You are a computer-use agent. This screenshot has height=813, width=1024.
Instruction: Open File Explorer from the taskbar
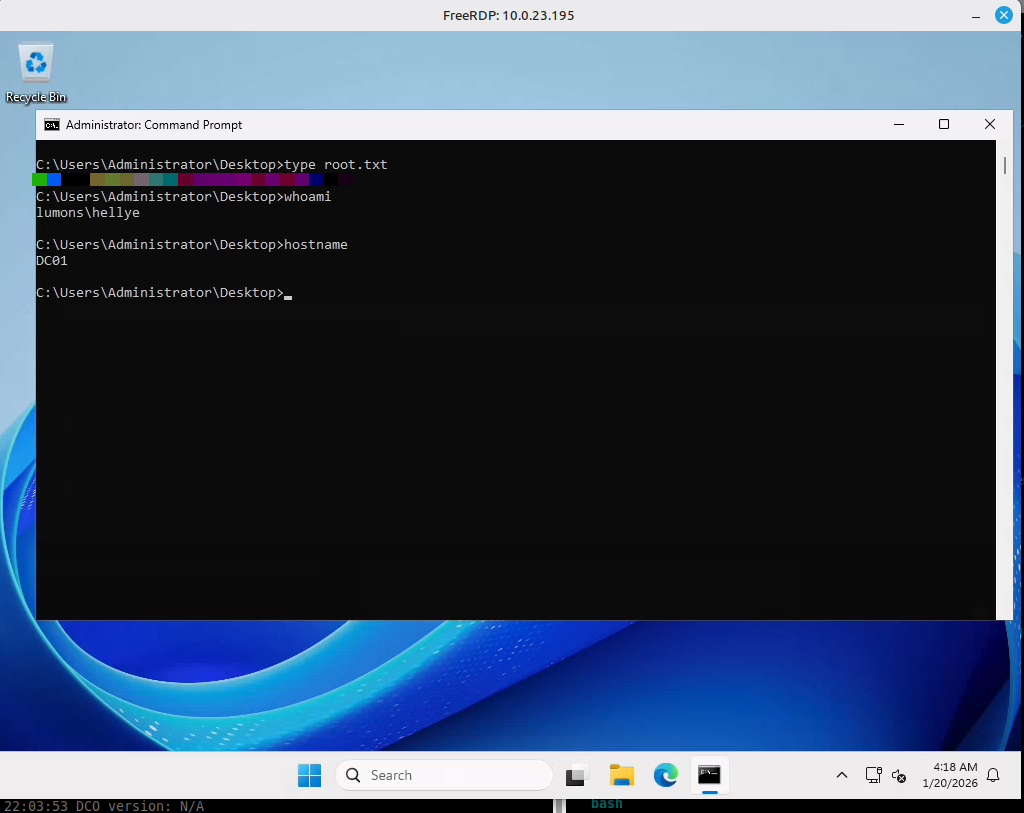coord(621,775)
